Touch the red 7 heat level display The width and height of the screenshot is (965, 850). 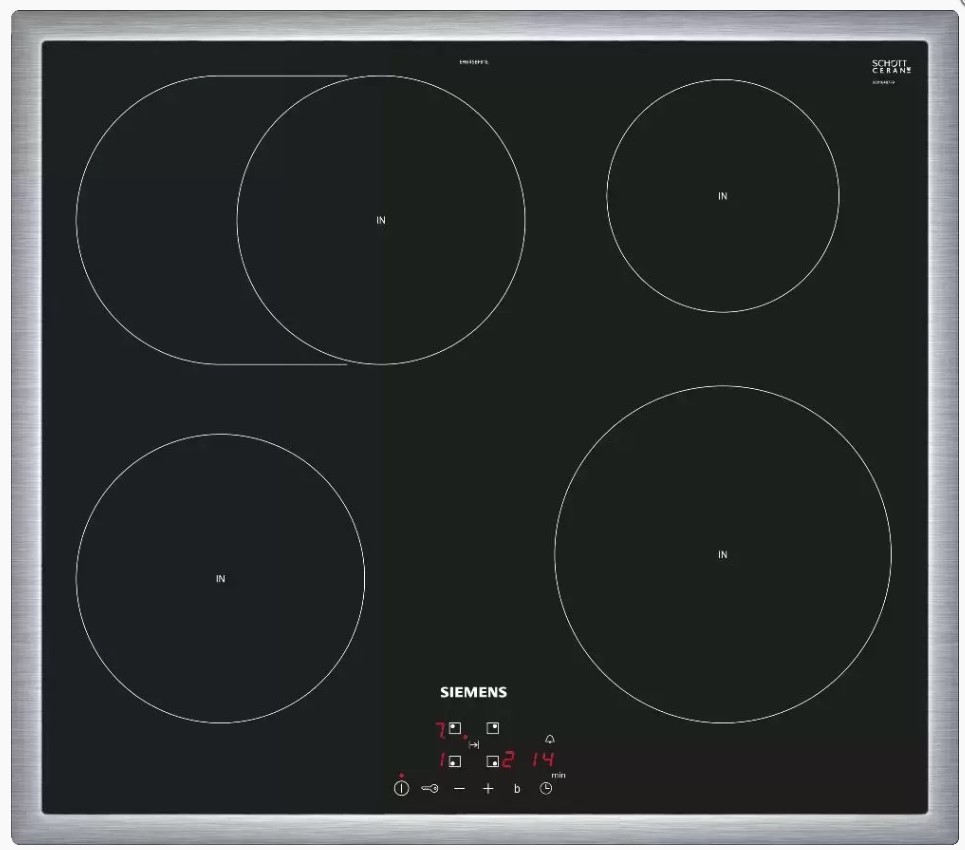438,728
